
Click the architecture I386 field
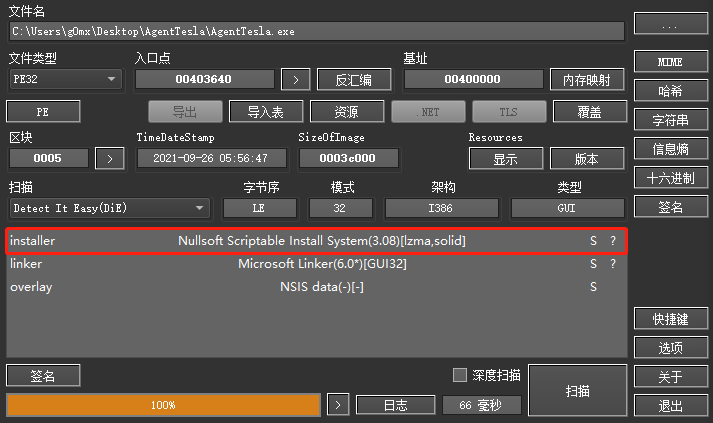pos(442,208)
